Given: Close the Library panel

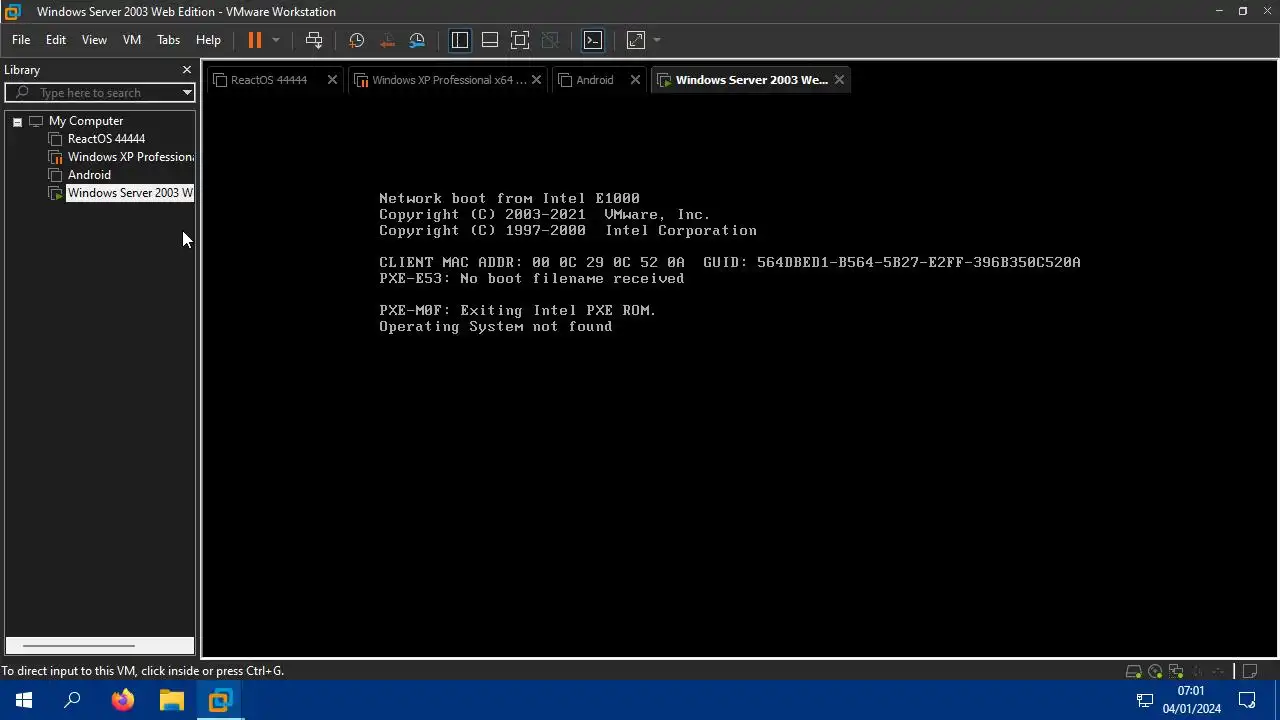Looking at the screenshot, I should click(186, 70).
